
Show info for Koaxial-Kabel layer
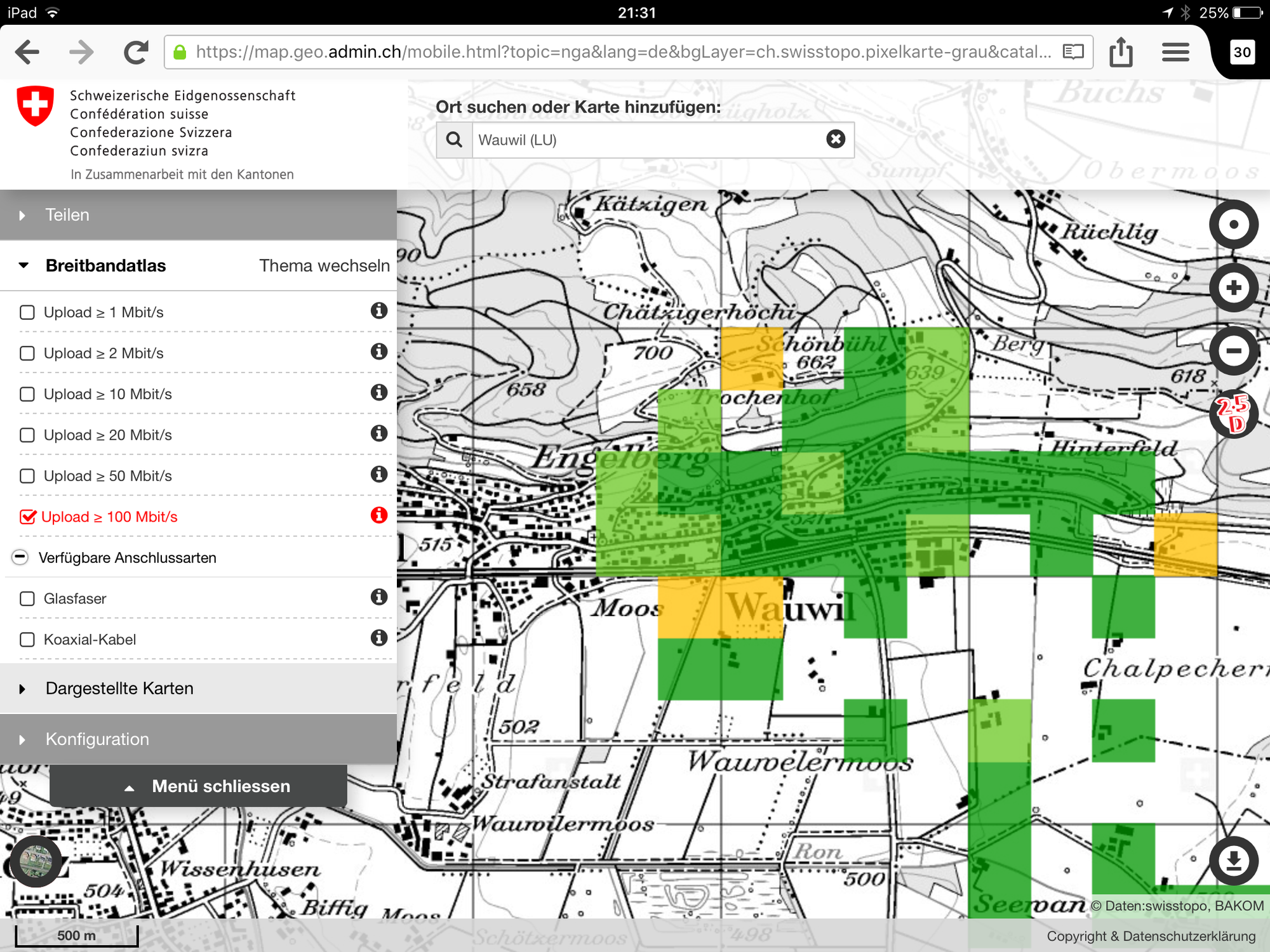379,637
